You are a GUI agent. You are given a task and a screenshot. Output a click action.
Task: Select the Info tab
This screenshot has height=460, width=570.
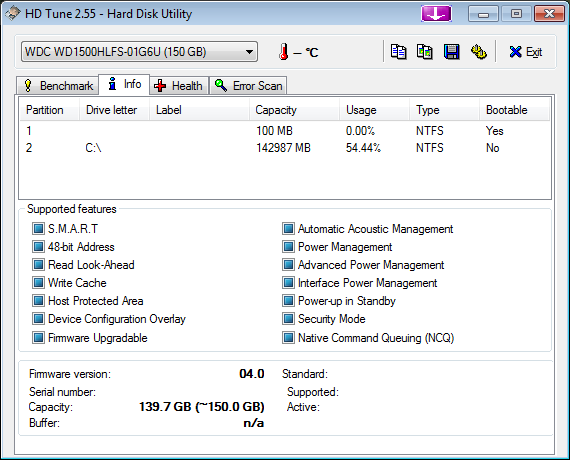[124, 84]
